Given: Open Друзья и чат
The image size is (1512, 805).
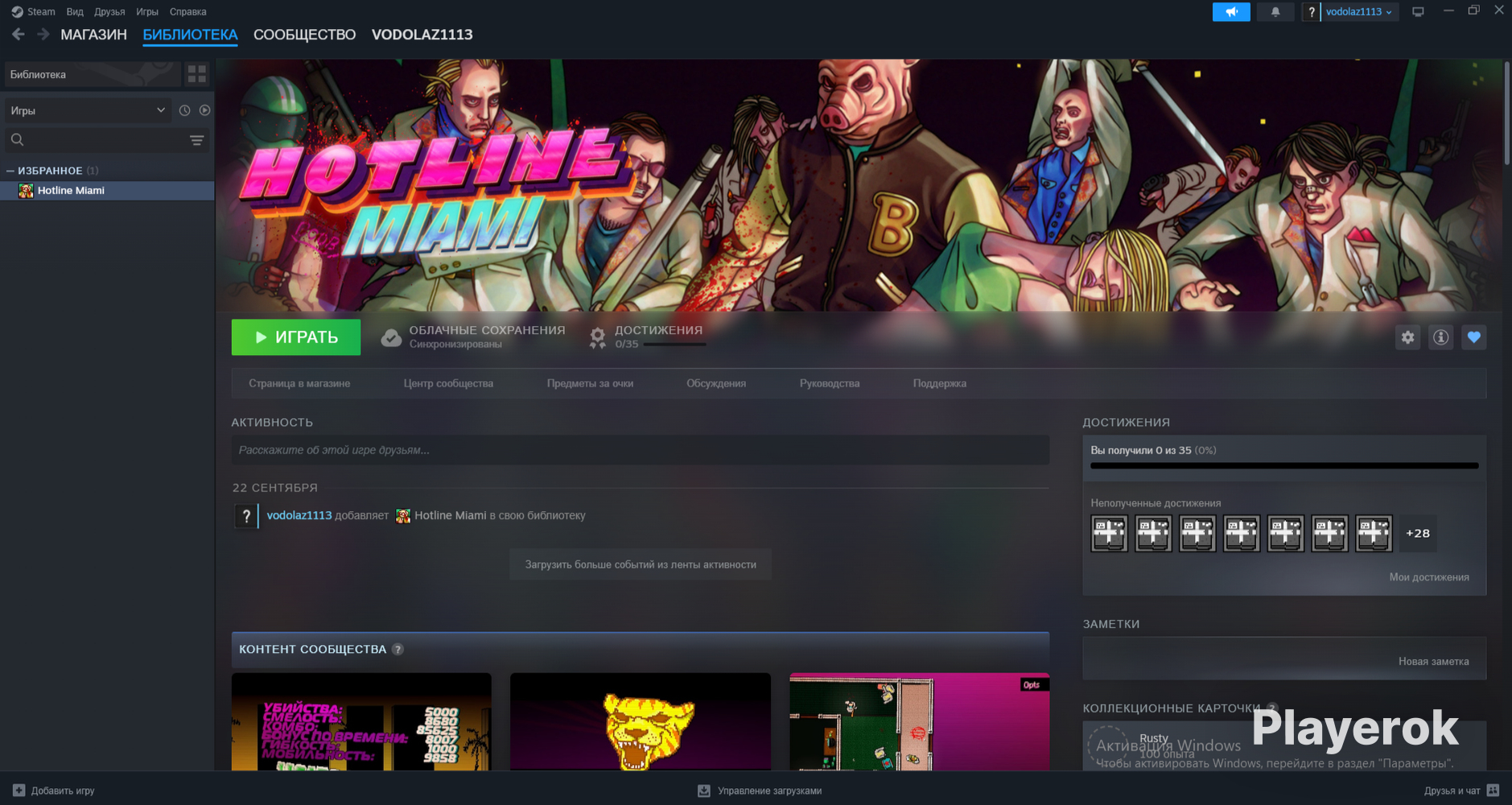Looking at the screenshot, I should (x=1461, y=791).
